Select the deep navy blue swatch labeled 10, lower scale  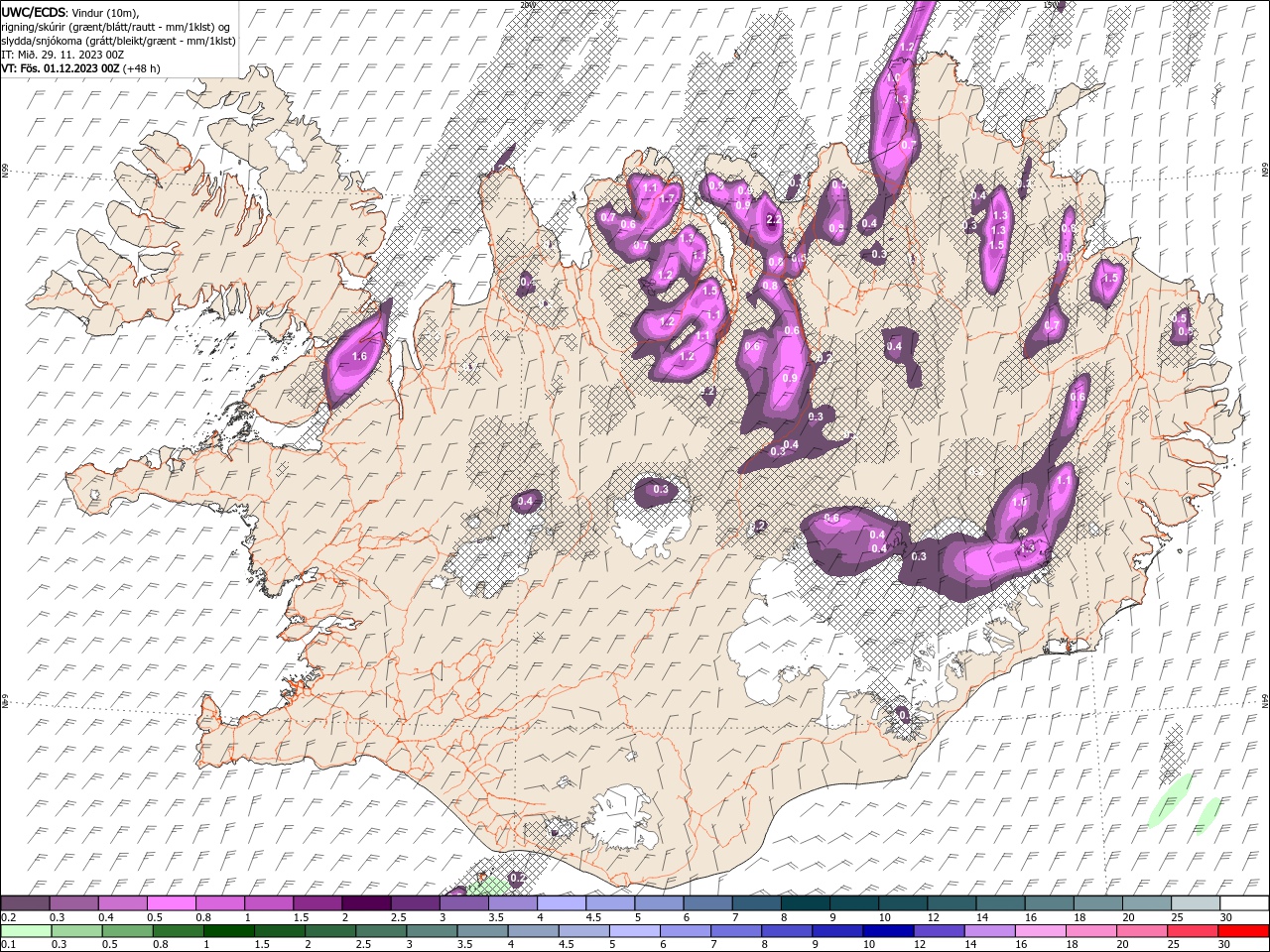(888, 931)
